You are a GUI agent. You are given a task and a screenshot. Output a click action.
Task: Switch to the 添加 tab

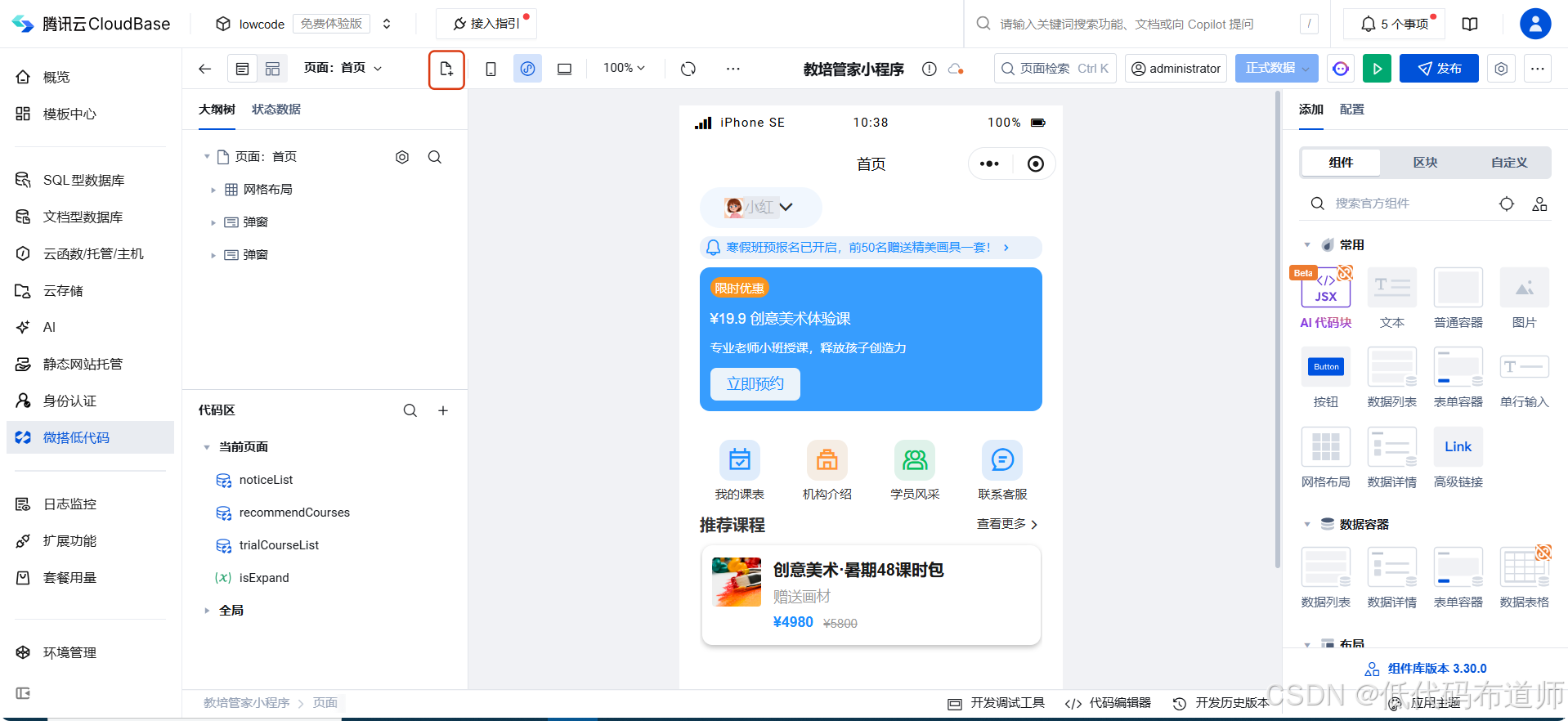[1311, 109]
